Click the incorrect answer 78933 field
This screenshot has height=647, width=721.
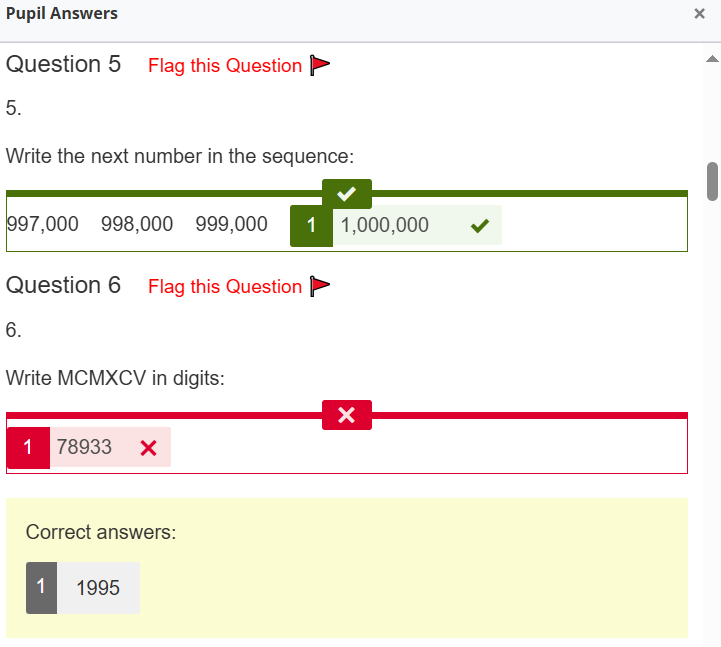tap(85, 447)
